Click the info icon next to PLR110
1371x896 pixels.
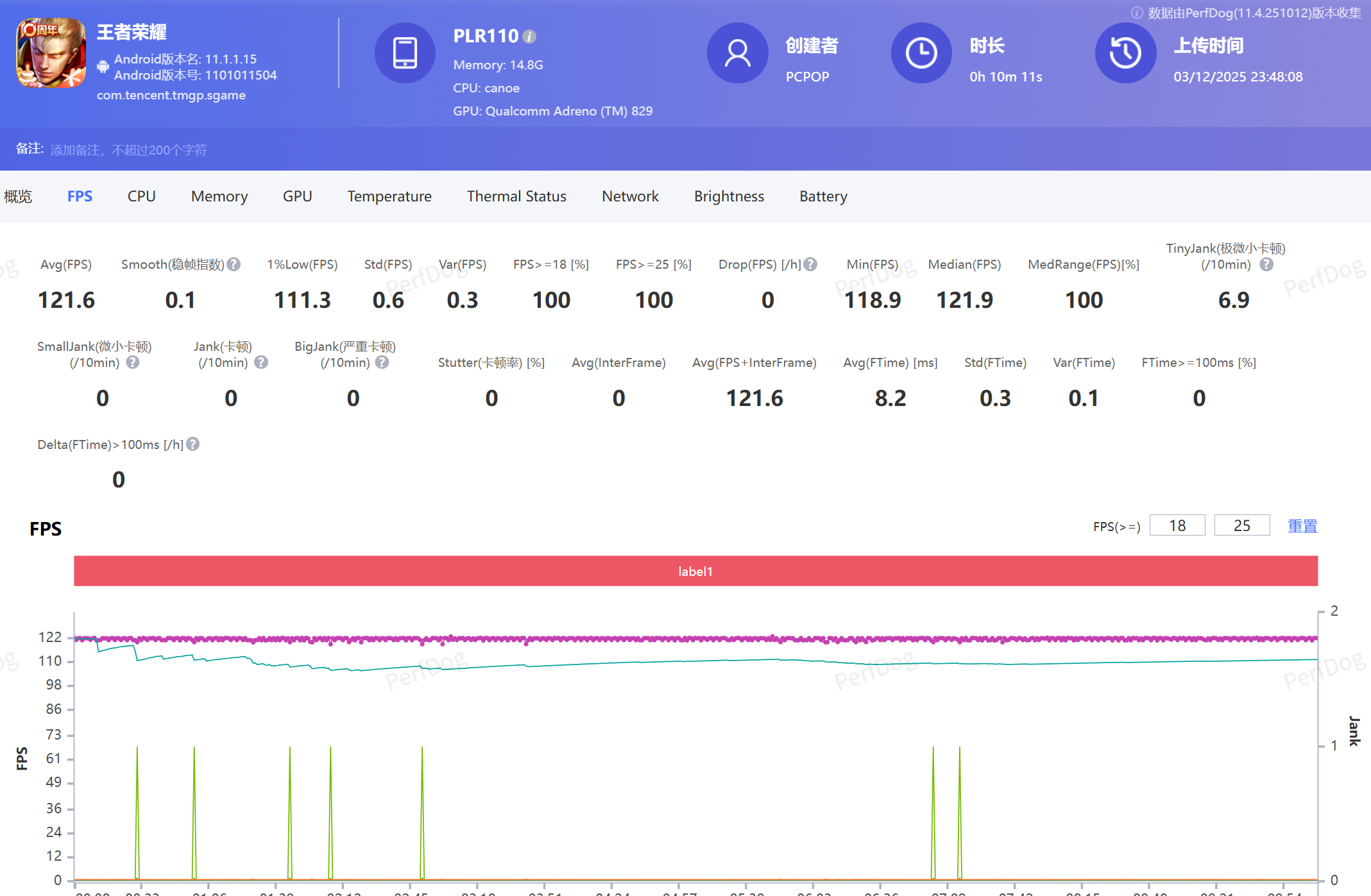point(529,37)
